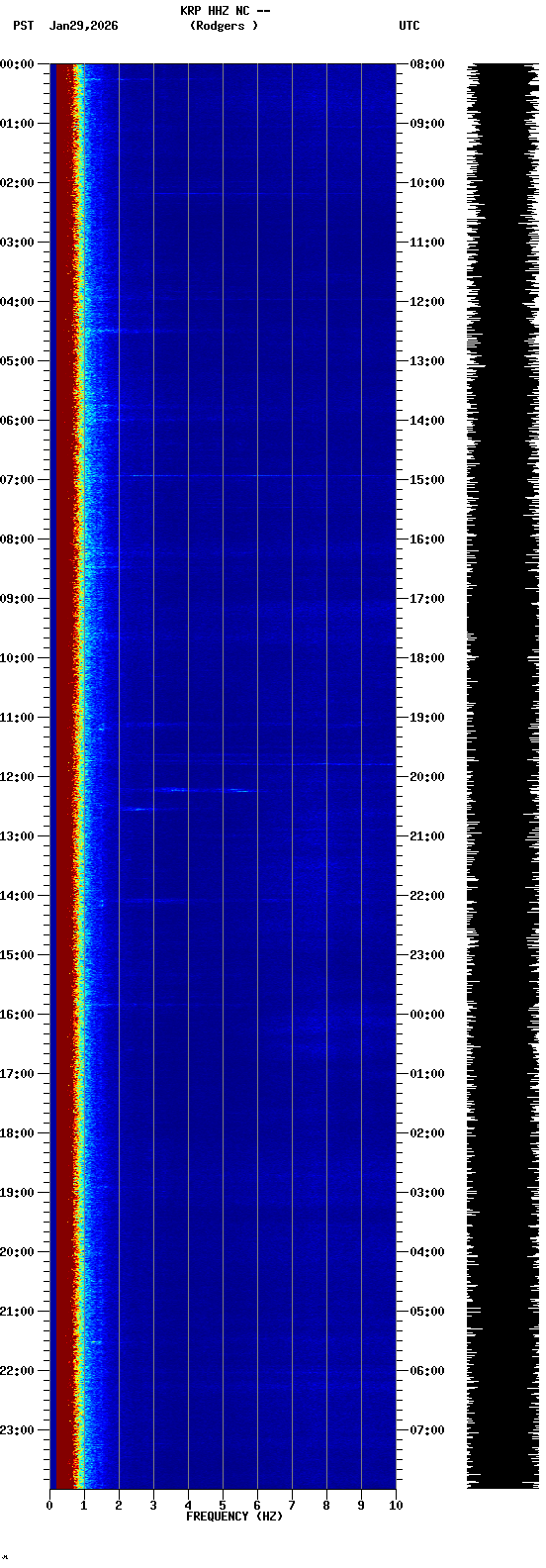Click the 19:00 PST time label
The width and height of the screenshot is (546, 1568).
18,1193
